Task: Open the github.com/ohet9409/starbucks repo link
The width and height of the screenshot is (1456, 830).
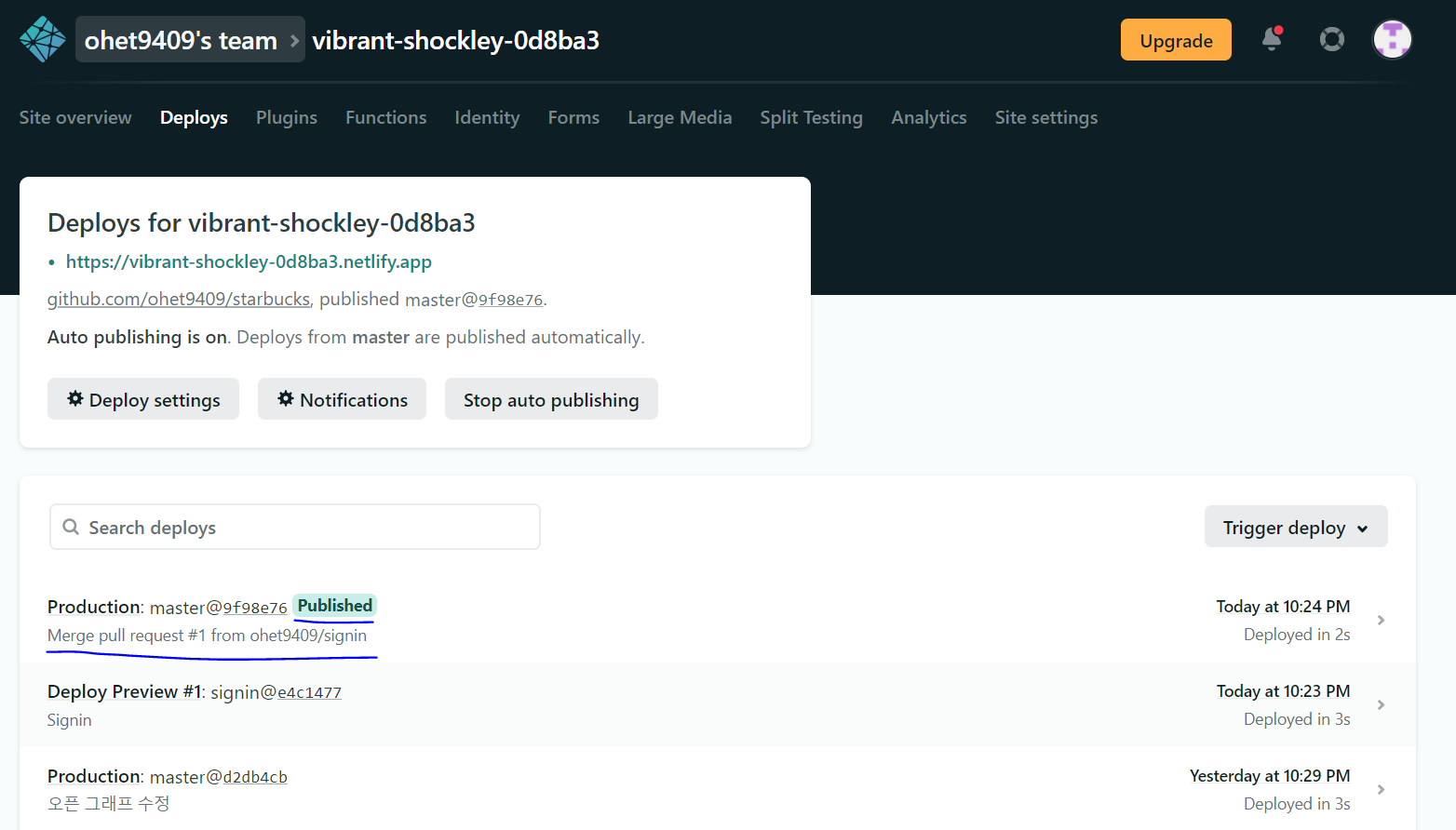Action: pos(179,299)
